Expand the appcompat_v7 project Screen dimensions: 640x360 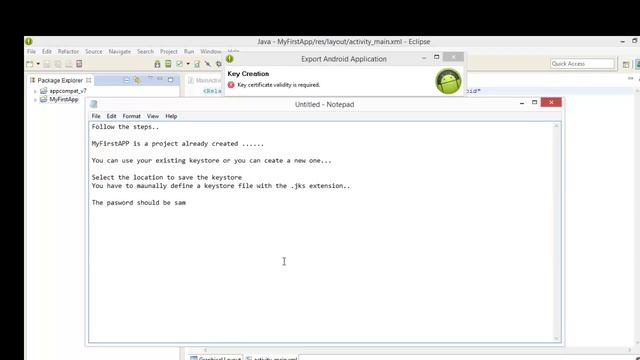[x=35, y=91]
